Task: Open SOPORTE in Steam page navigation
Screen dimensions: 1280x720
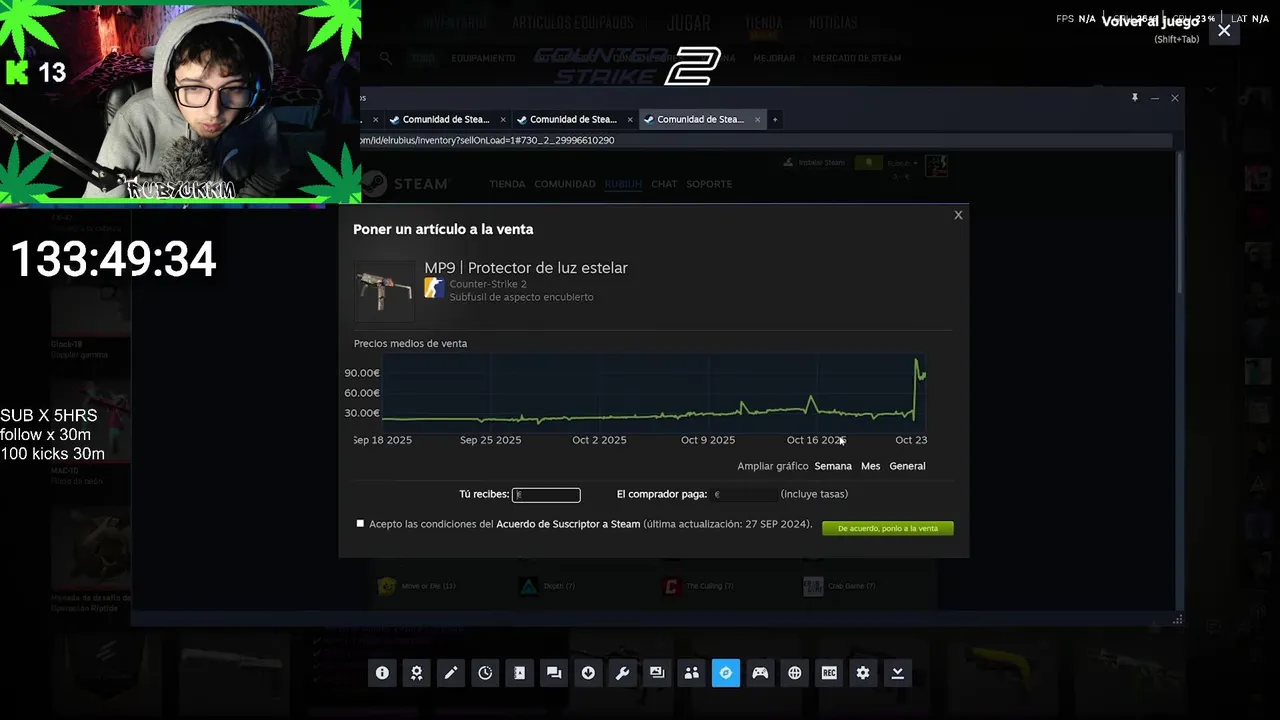Action: pos(709,184)
